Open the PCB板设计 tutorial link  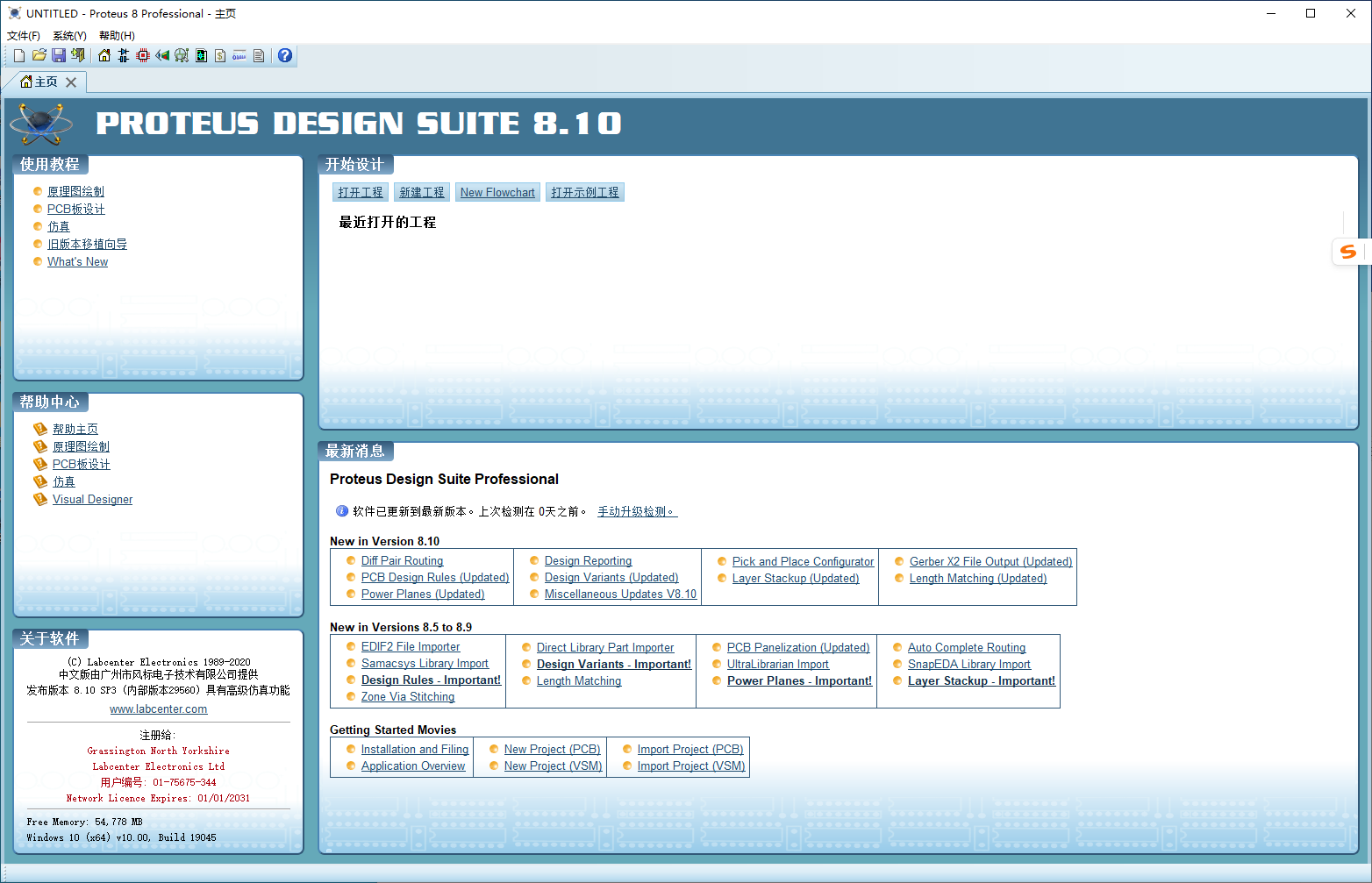tap(76, 209)
